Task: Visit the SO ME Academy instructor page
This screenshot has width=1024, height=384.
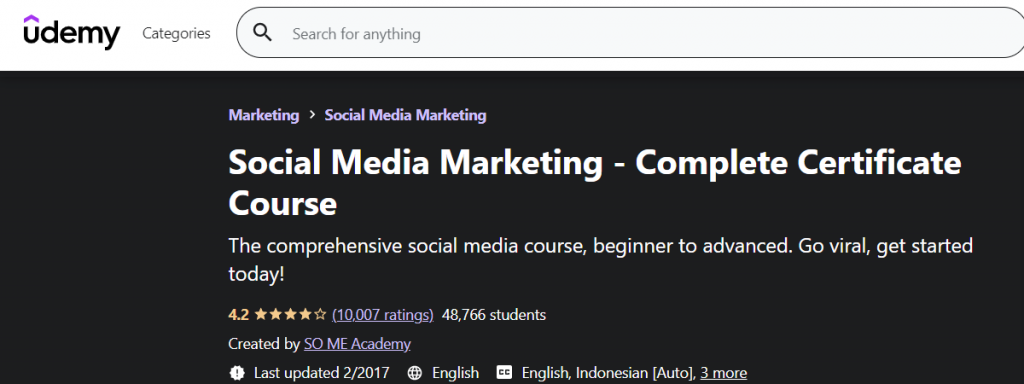Action: tap(357, 344)
